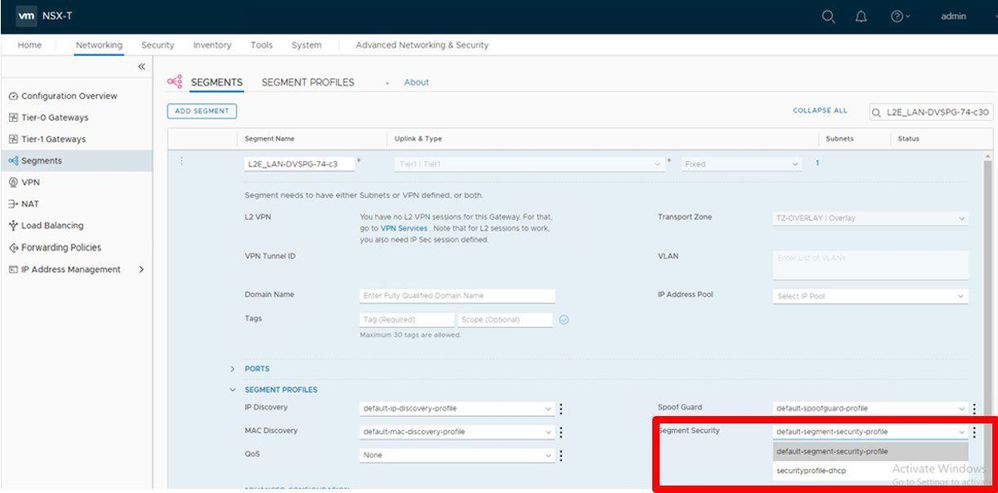This screenshot has width=998, height=493.
Task: Click the Domain Name input field
Action: pos(457,296)
